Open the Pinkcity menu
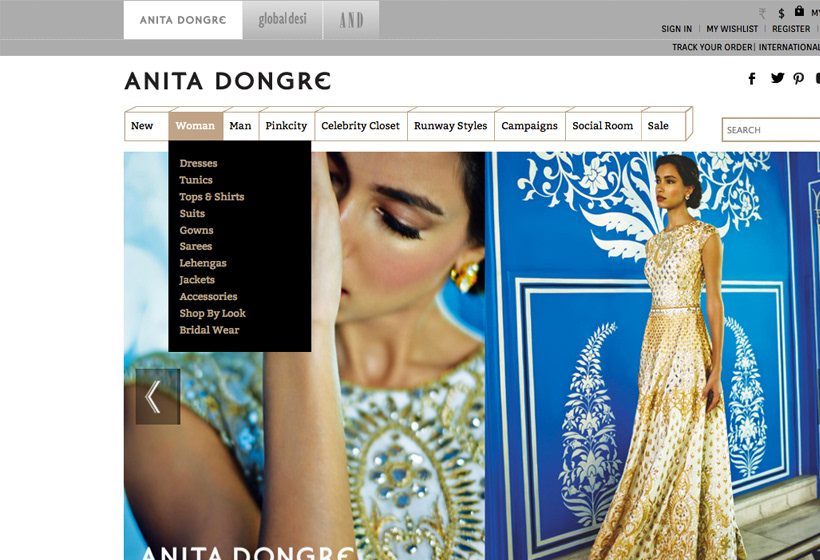Viewport: 820px width, 560px height. 286,126
